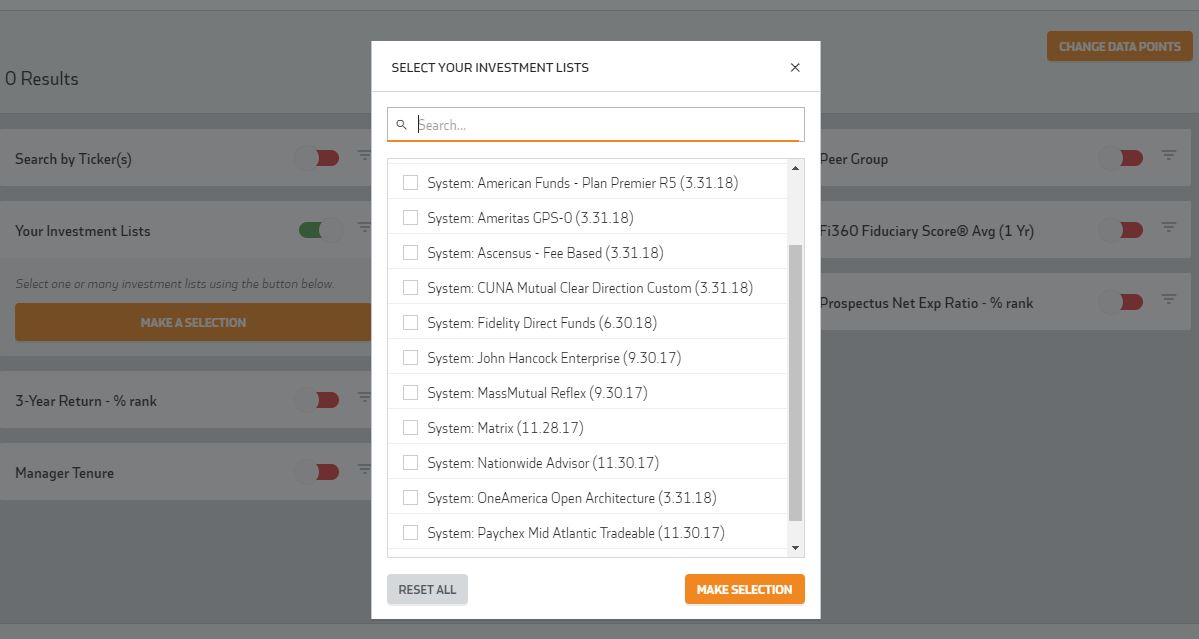Click the Reset All button
The width and height of the screenshot is (1199, 639).
pos(427,589)
